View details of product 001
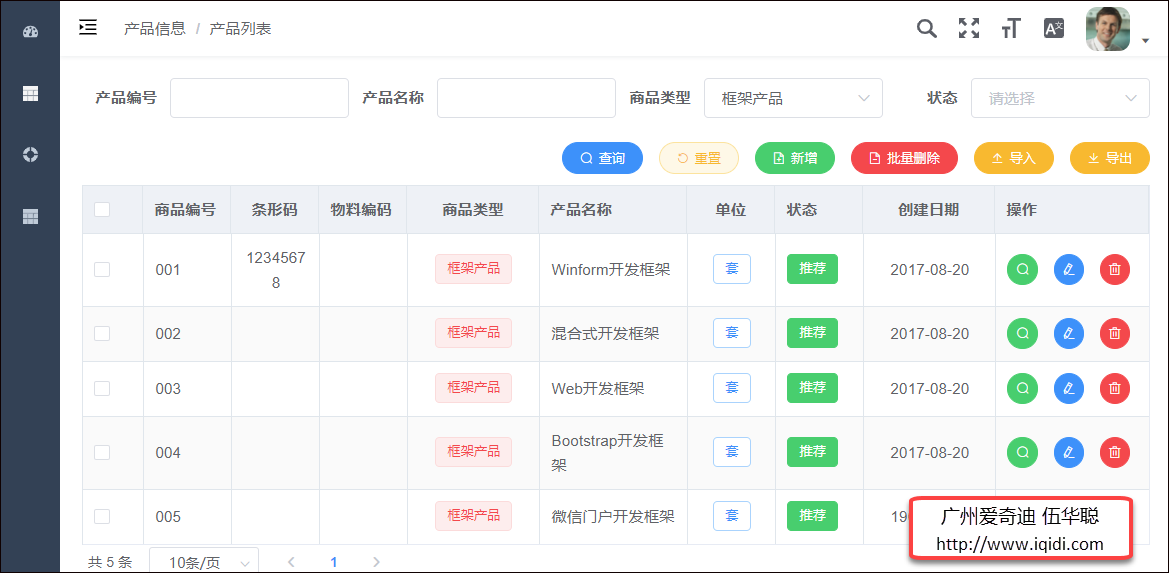 point(1022,269)
